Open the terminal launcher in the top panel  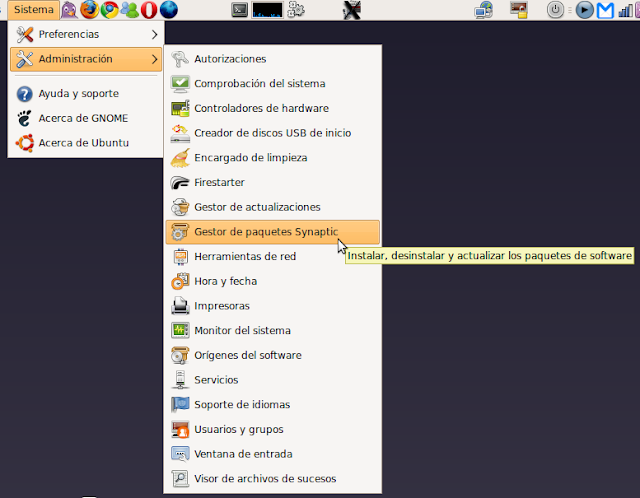[x=240, y=10]
